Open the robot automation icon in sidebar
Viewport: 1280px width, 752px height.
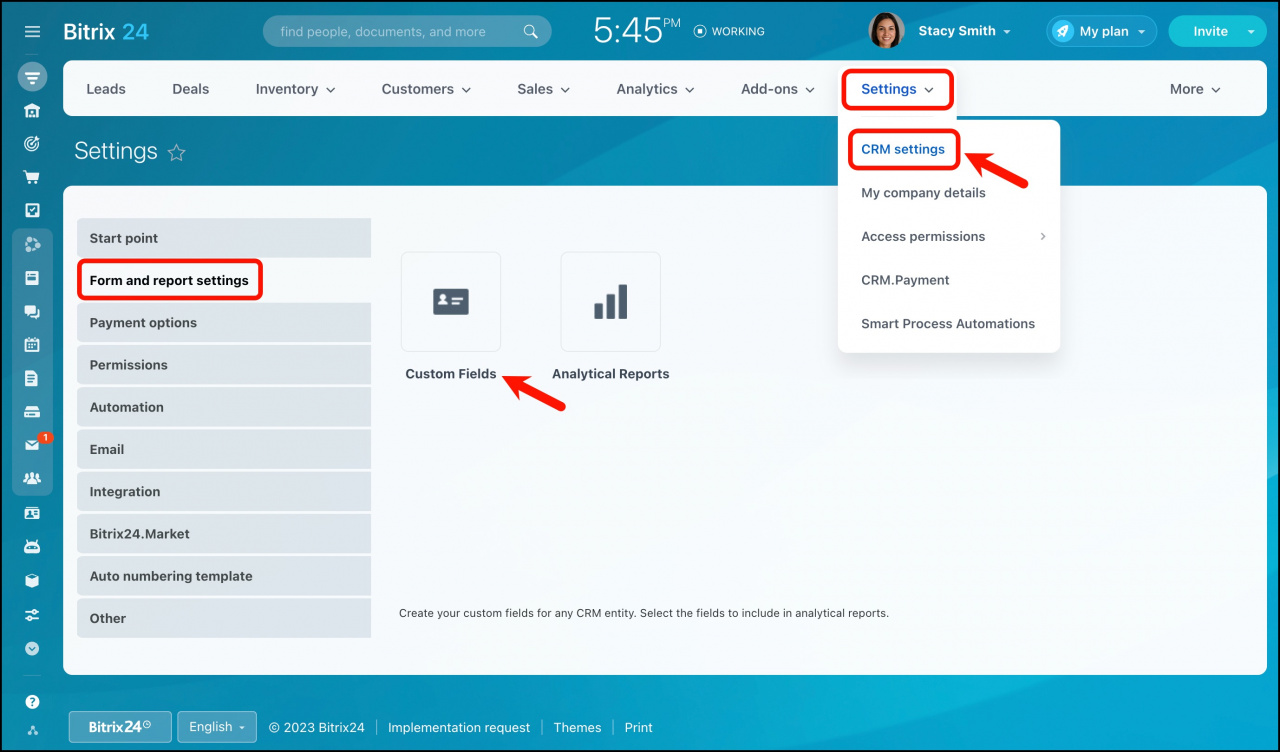(32, 547)
